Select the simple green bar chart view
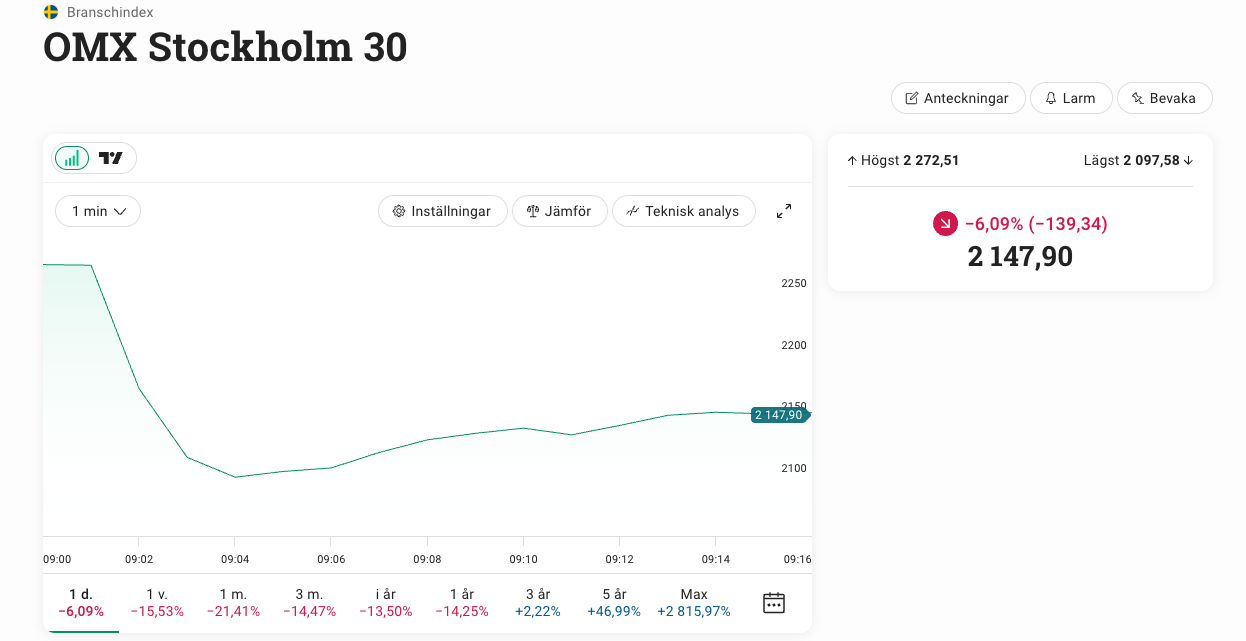This screenshot has height=641, width=1246. click(x=72, y=158)
